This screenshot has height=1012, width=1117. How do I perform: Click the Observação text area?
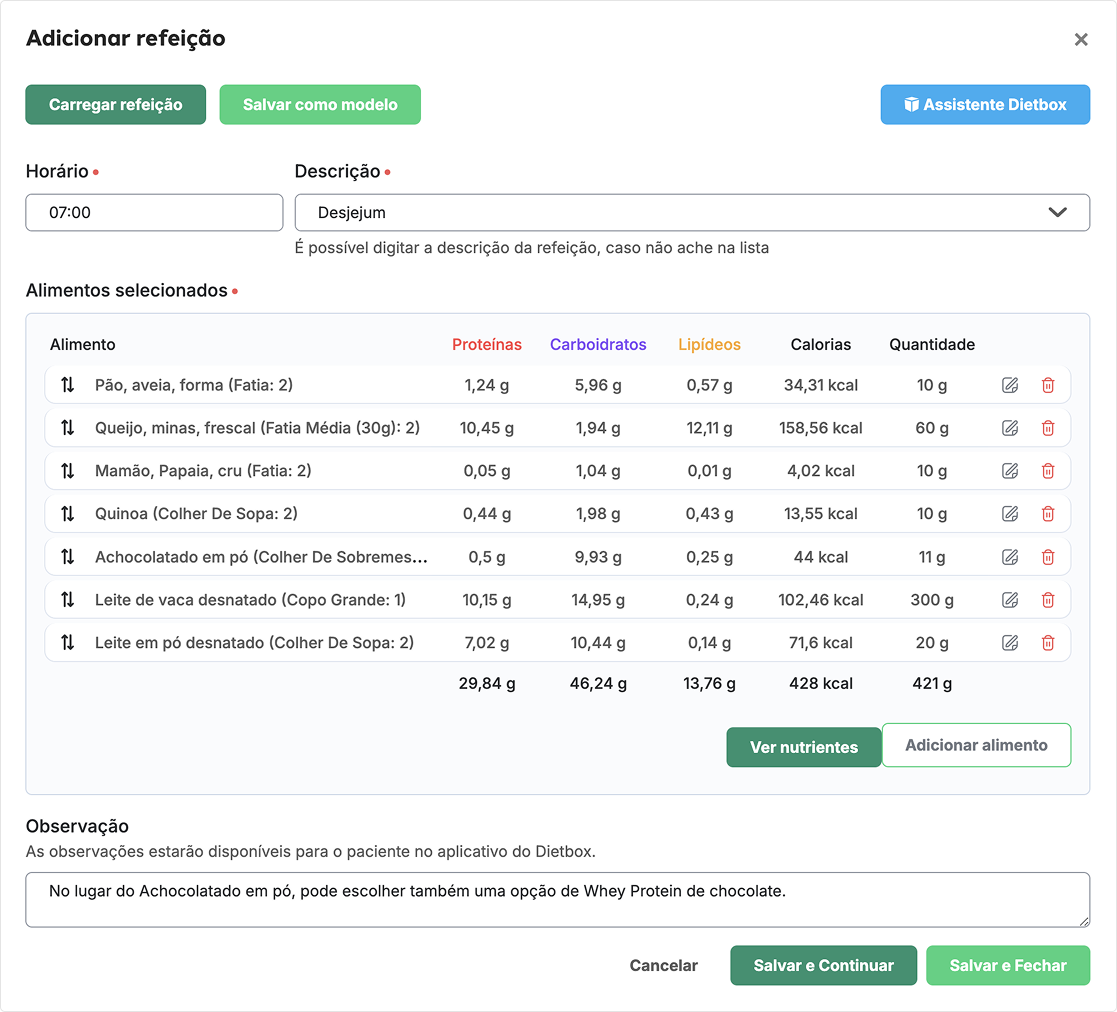557,899
